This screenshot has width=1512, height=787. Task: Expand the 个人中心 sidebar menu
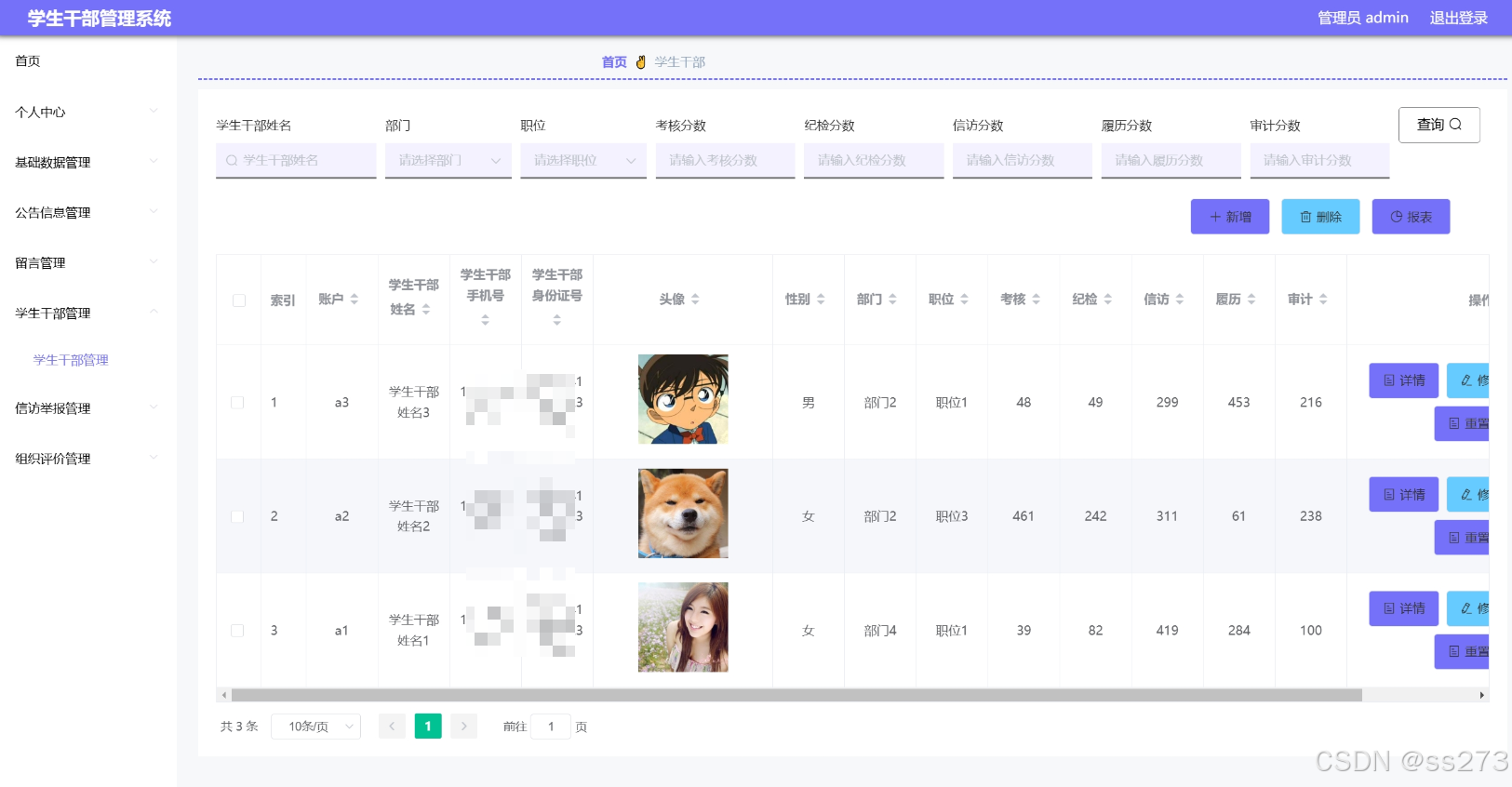coord(88,112)
